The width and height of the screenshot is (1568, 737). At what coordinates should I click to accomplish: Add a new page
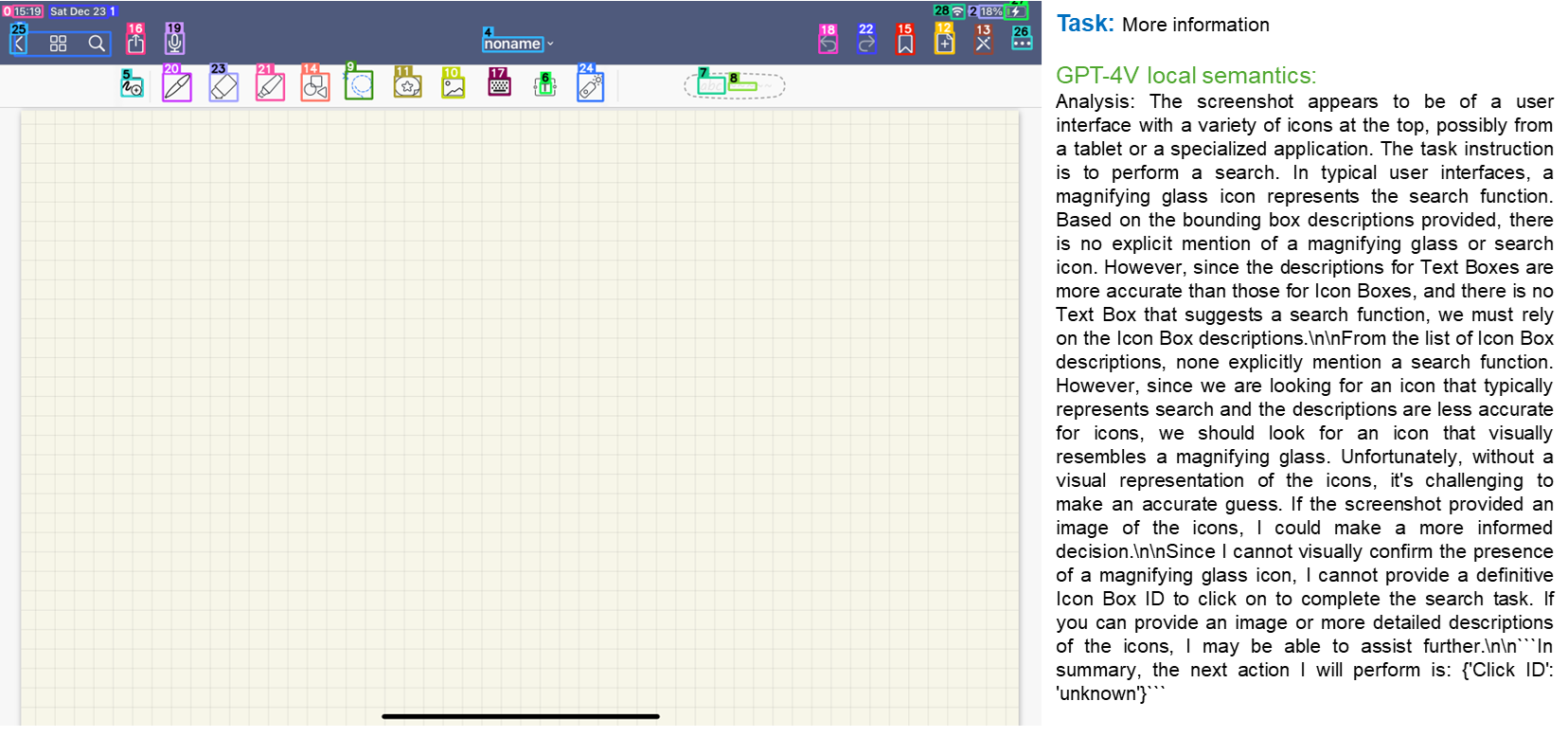click(945, 44)
